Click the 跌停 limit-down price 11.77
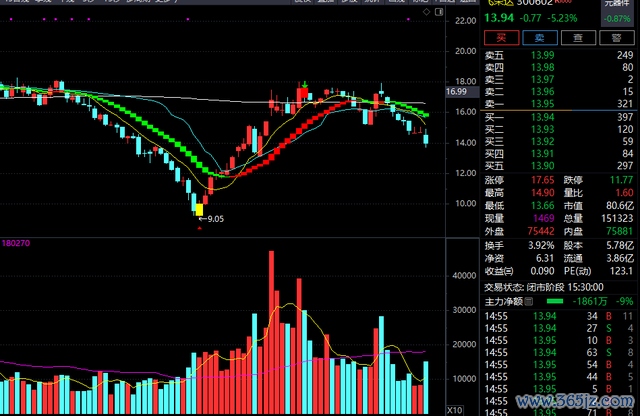The height and width of the screenshot is (416, 640). click(621, 180)
